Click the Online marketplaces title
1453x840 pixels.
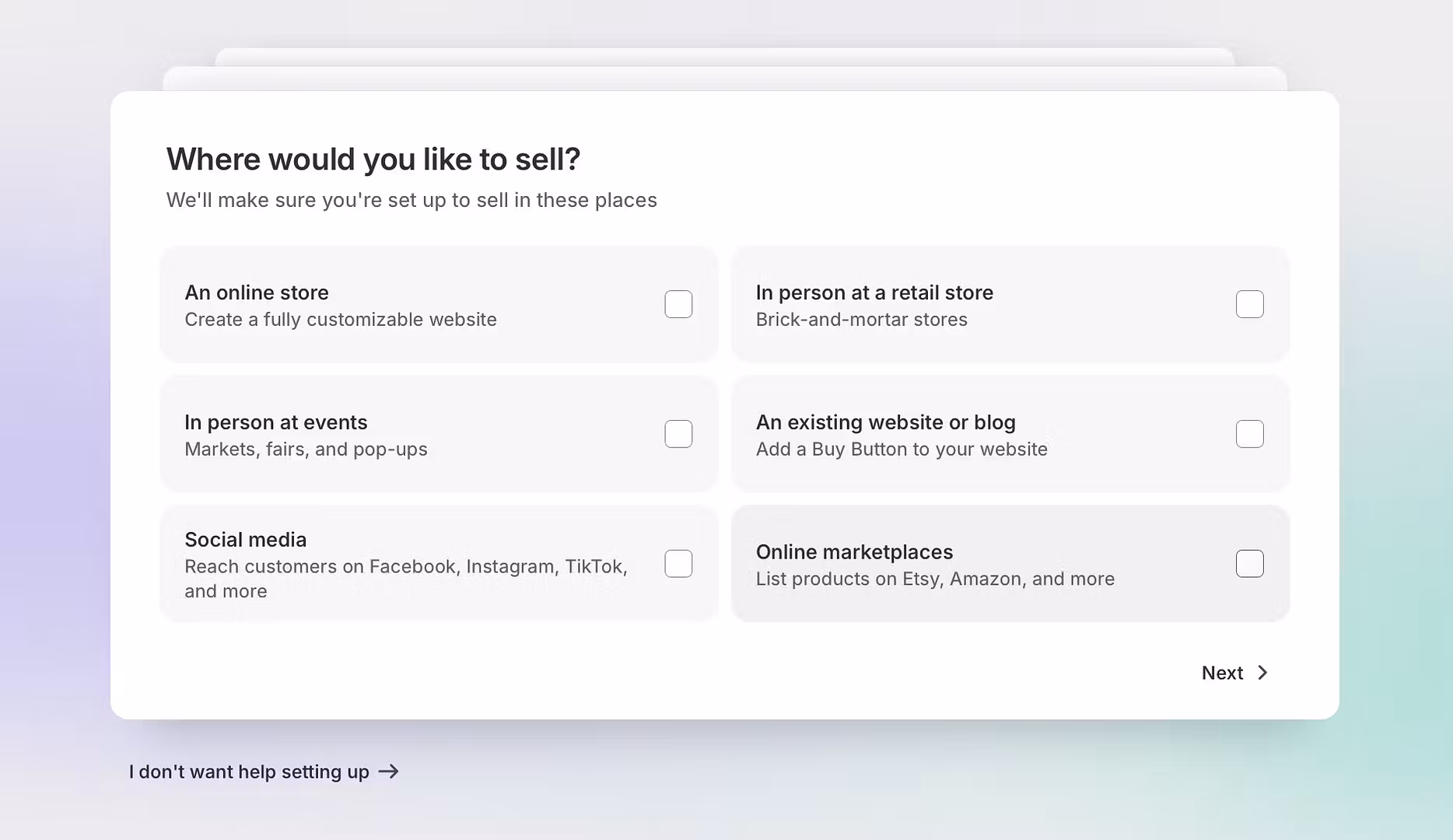pyautogui.click(x=854, y=552)
